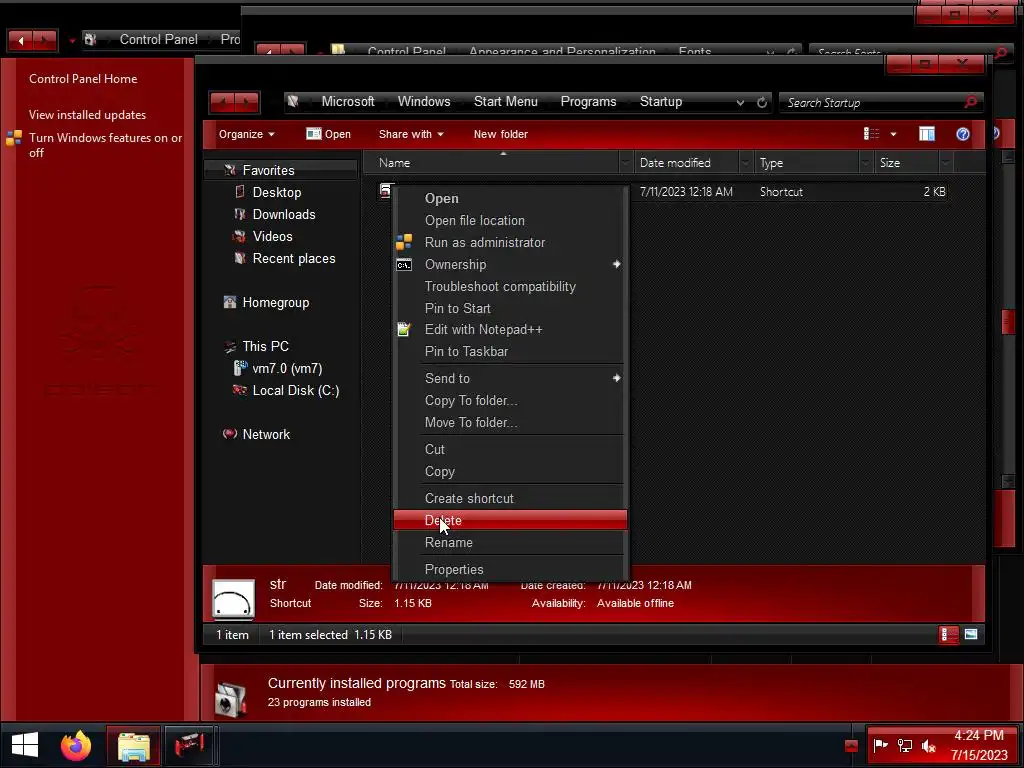Open vm7.0 (vm7) drive
This screenshot has width=1024, height=768.
(x=287, y=368)
